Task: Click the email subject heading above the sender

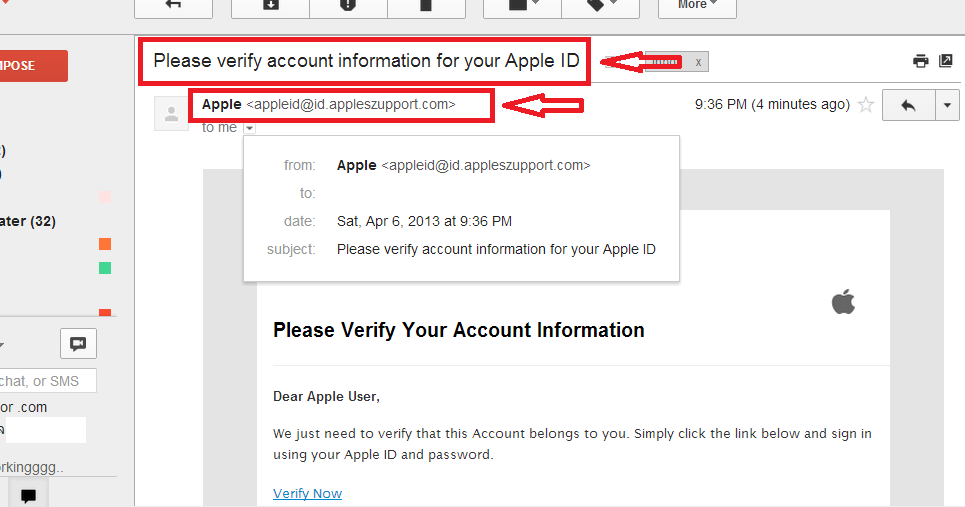Action: click(x=366, y=61)
